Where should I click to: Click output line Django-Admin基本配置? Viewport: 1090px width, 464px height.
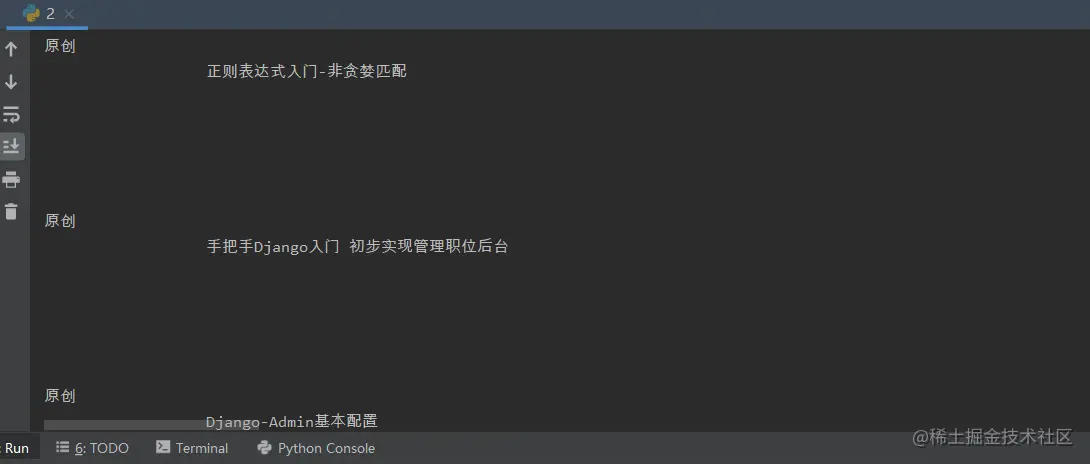pos(292,421)
